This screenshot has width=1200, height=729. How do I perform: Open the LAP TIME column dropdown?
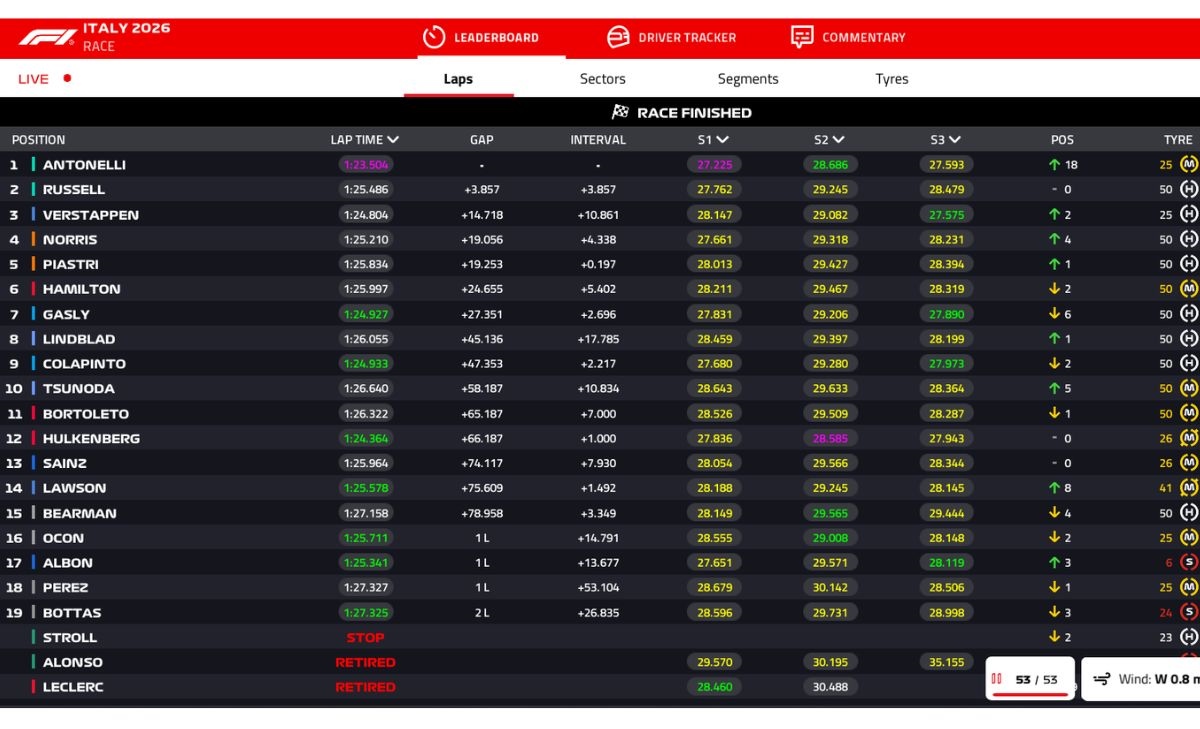393,140
